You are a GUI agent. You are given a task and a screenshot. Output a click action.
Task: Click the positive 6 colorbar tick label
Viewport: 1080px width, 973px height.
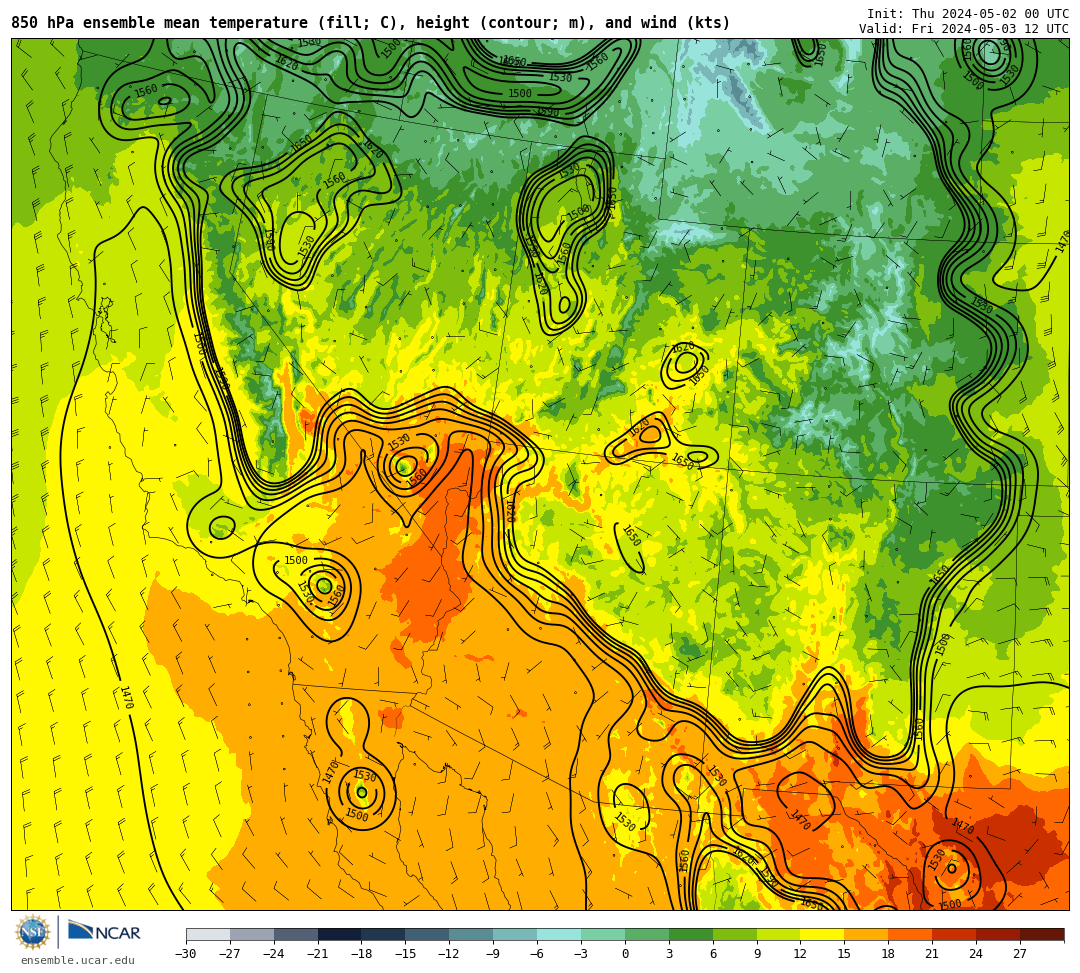pos(713,954)
